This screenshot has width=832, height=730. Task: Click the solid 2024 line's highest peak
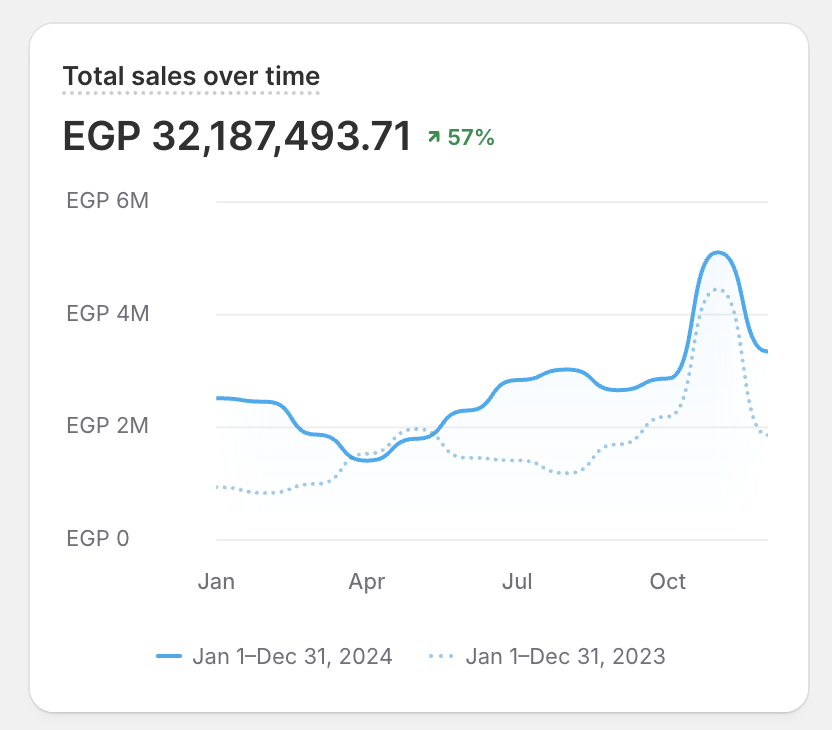(x=718, y=253)
